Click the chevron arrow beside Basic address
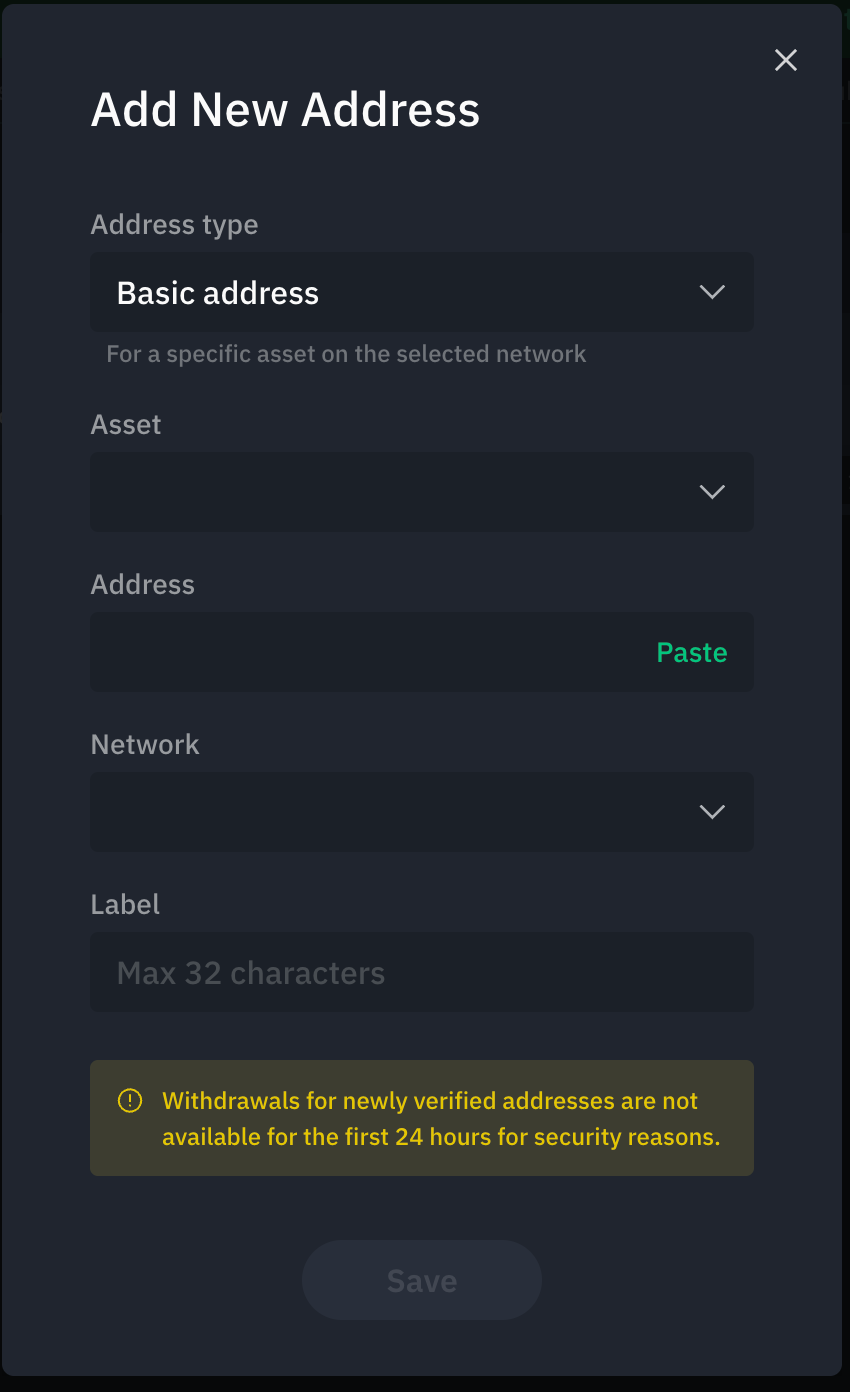Image resolution: width=850 pixels, height=1392 pixels. tap(712, 292)
